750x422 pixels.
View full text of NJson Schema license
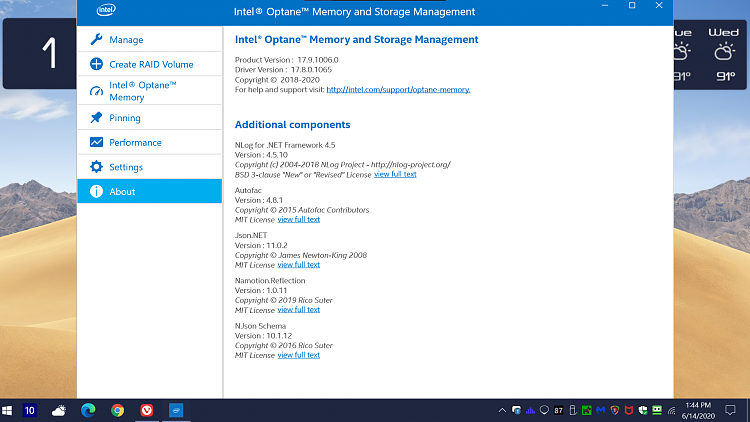298,355
